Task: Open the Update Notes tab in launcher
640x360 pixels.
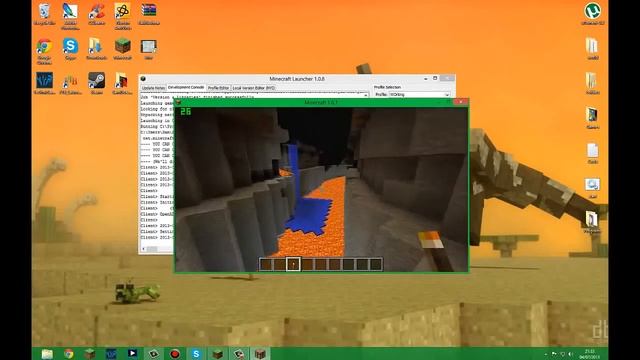Action: pyautogui.click(x=153, y=88)
